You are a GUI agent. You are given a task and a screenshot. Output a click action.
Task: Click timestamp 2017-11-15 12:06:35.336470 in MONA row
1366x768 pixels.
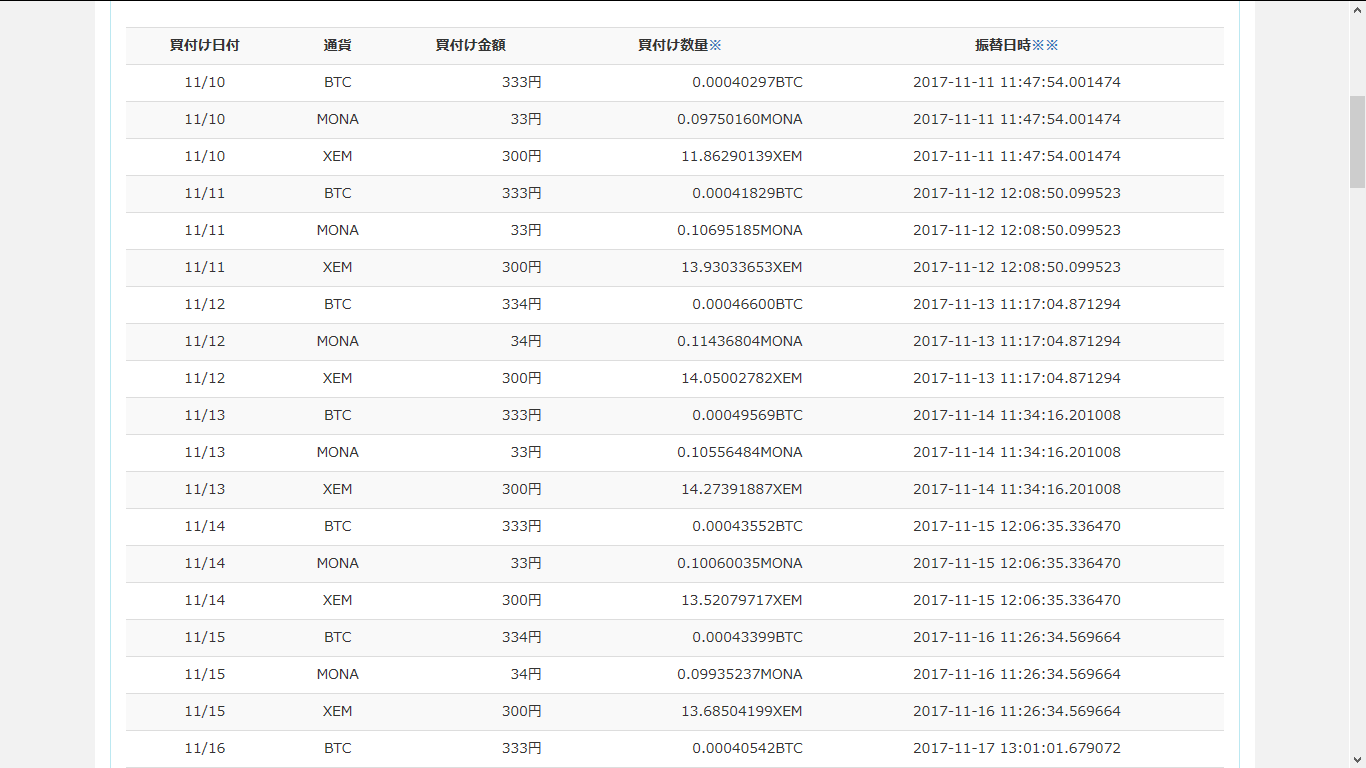[1017, 563]
